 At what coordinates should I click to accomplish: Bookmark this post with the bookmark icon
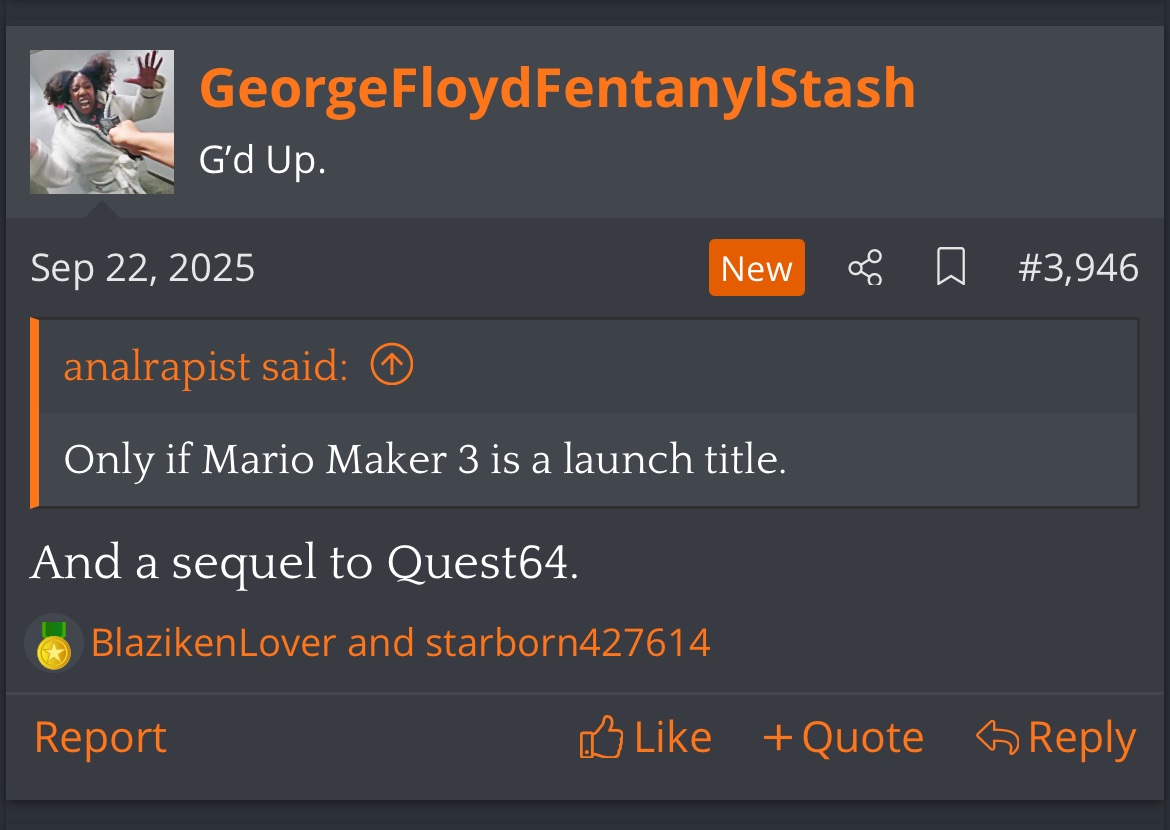[x=950, y=268]
